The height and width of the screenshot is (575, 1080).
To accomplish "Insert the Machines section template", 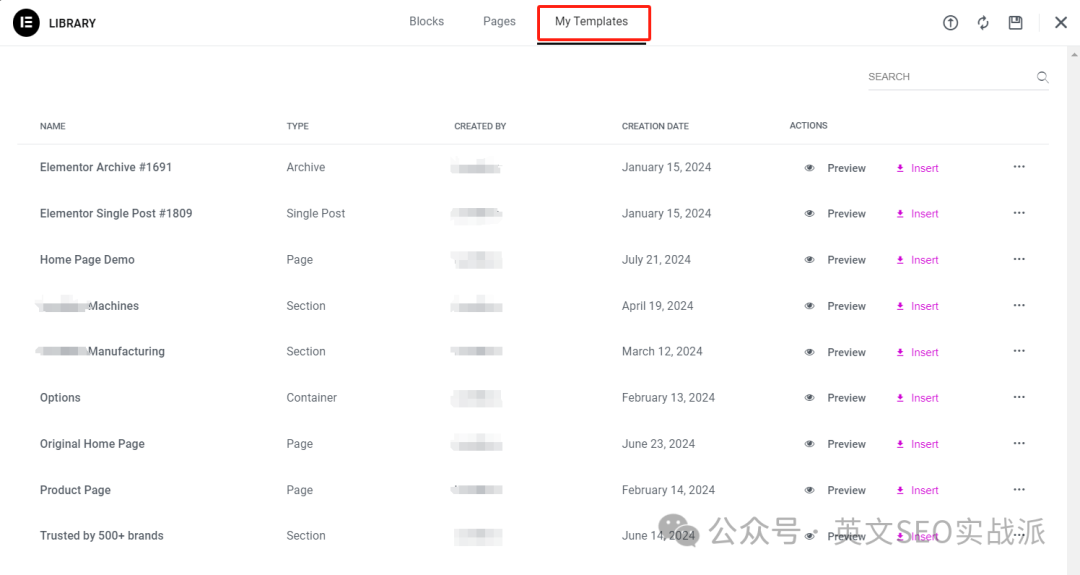I will (917, 306).
